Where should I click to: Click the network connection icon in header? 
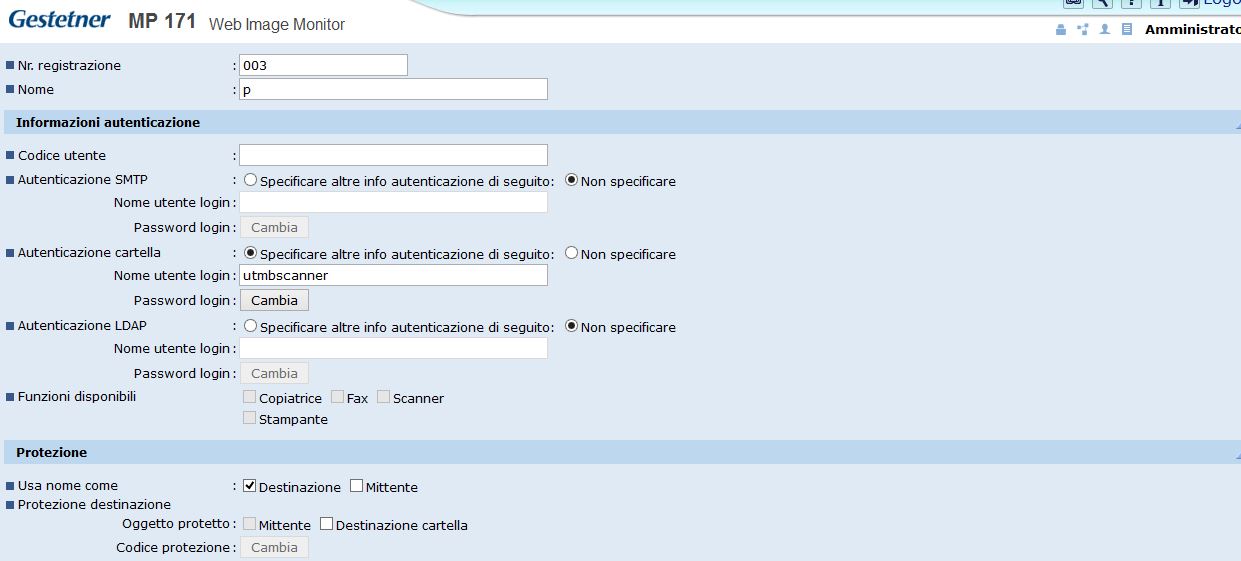tap(1083, 29)
